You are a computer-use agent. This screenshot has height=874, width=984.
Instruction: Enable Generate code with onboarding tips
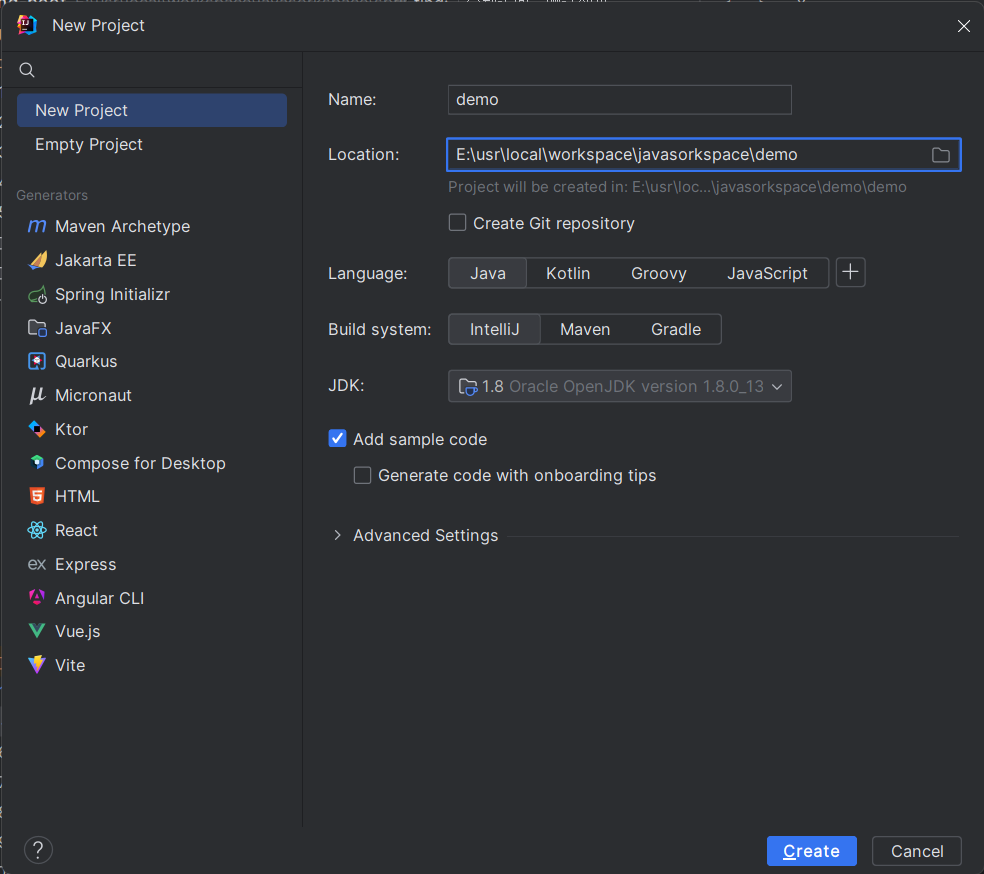pyautogui.click(x=362, y=475)
